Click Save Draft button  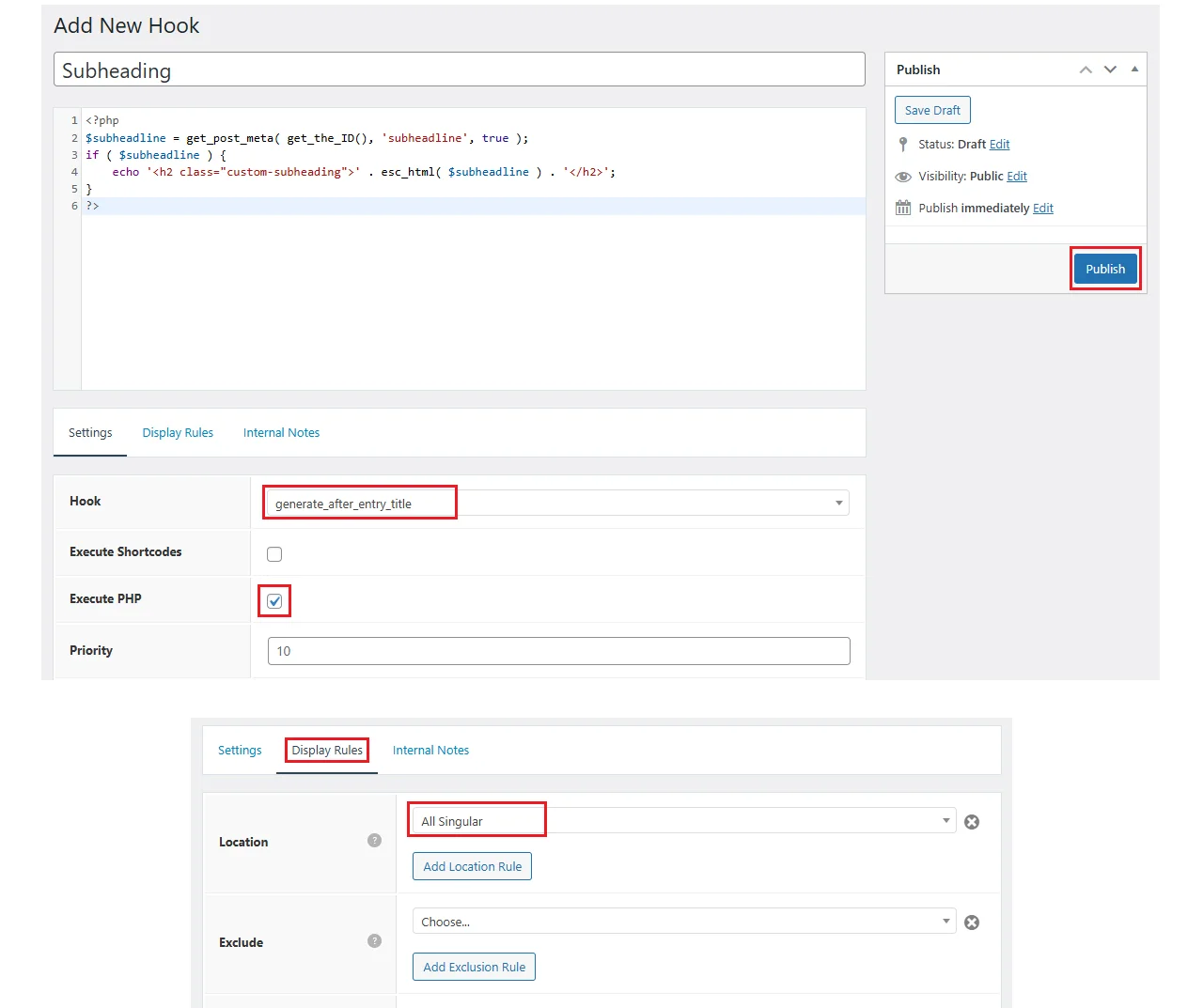click(932, 110)
